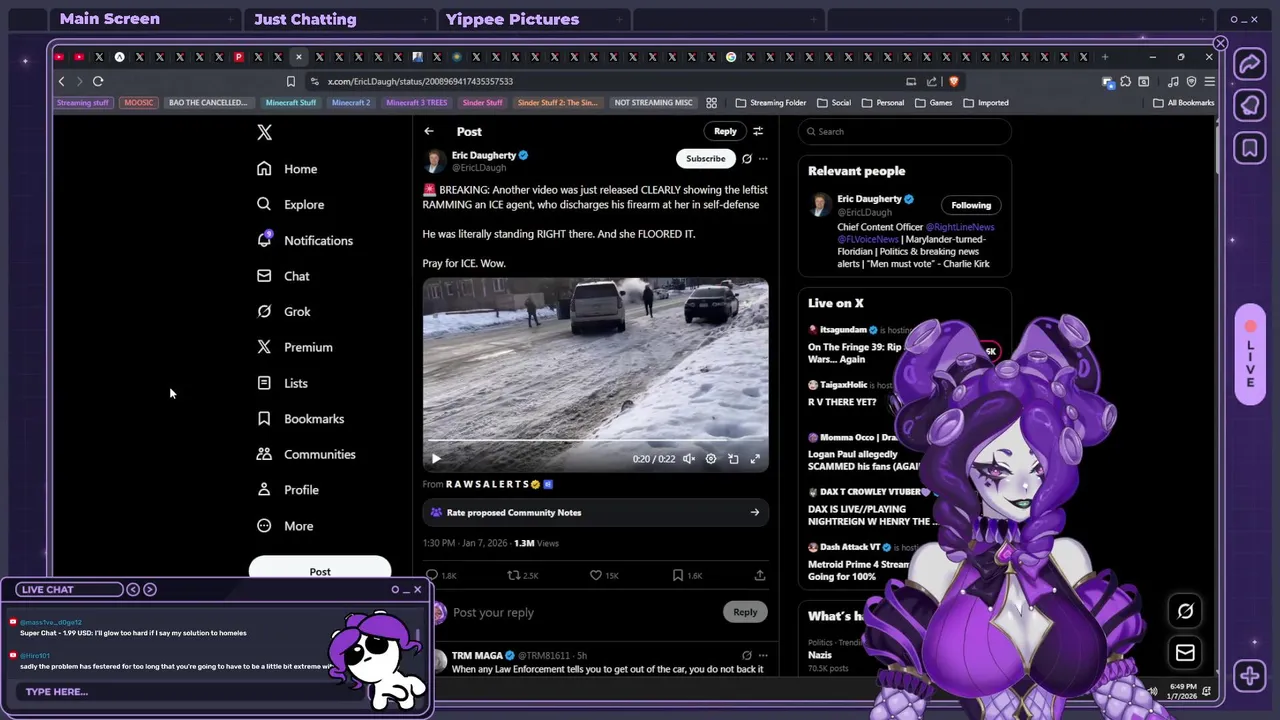Open the post's three-dot more menu
1280x720 pixels.
click(763, 158)
